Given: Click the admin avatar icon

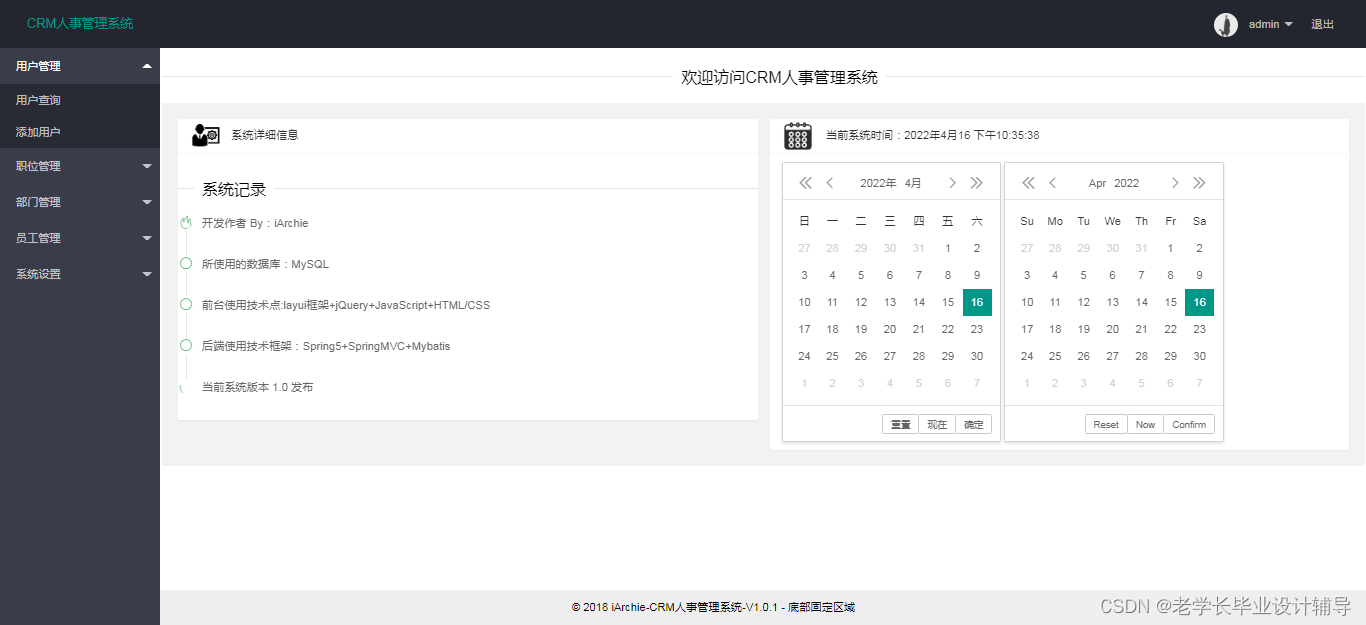Looking at the screenshot, I should point(1225,24).
